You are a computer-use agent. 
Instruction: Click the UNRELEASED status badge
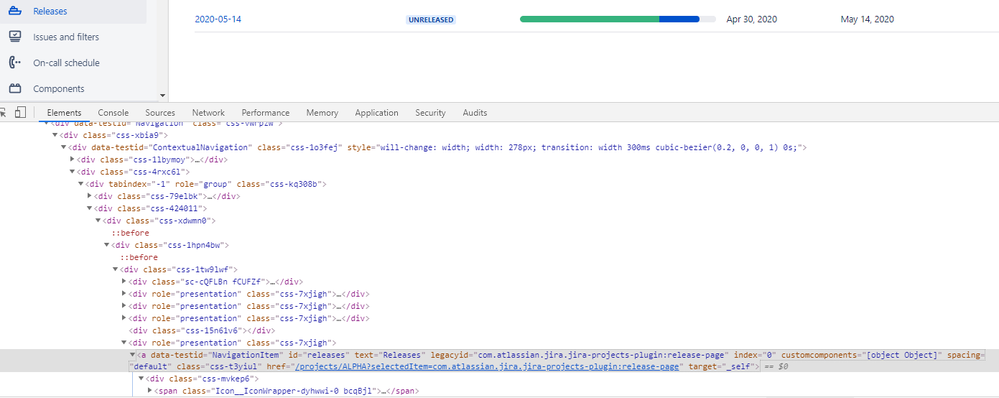click(x=431, y=20)
